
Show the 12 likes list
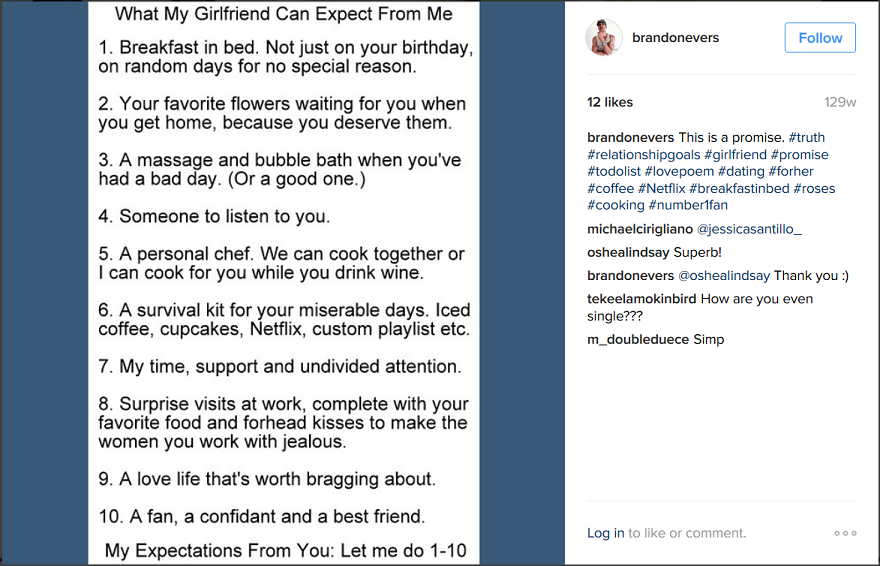pyautogui.click(x=610, y=102)
